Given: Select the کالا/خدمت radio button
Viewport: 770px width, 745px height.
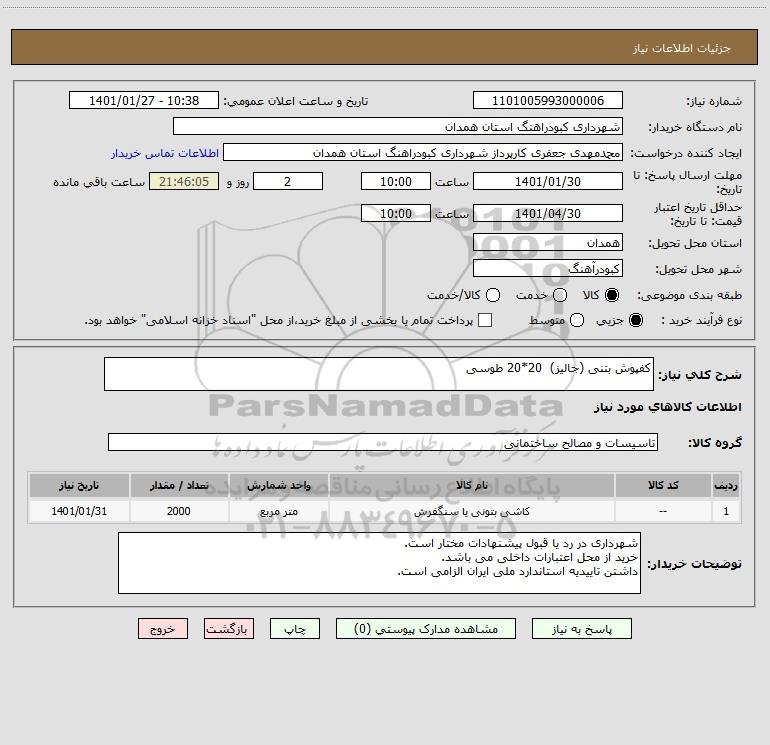Looking at the screenshot, I should click(493, 295).
